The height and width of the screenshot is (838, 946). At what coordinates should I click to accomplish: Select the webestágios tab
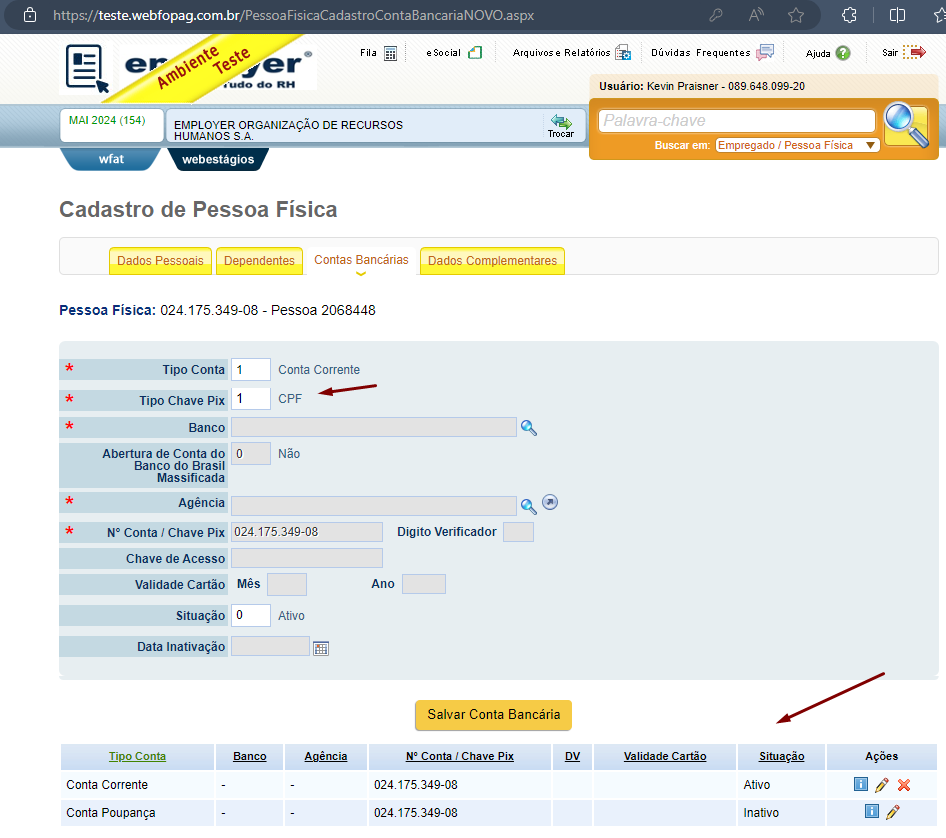[x=218, y=159]
